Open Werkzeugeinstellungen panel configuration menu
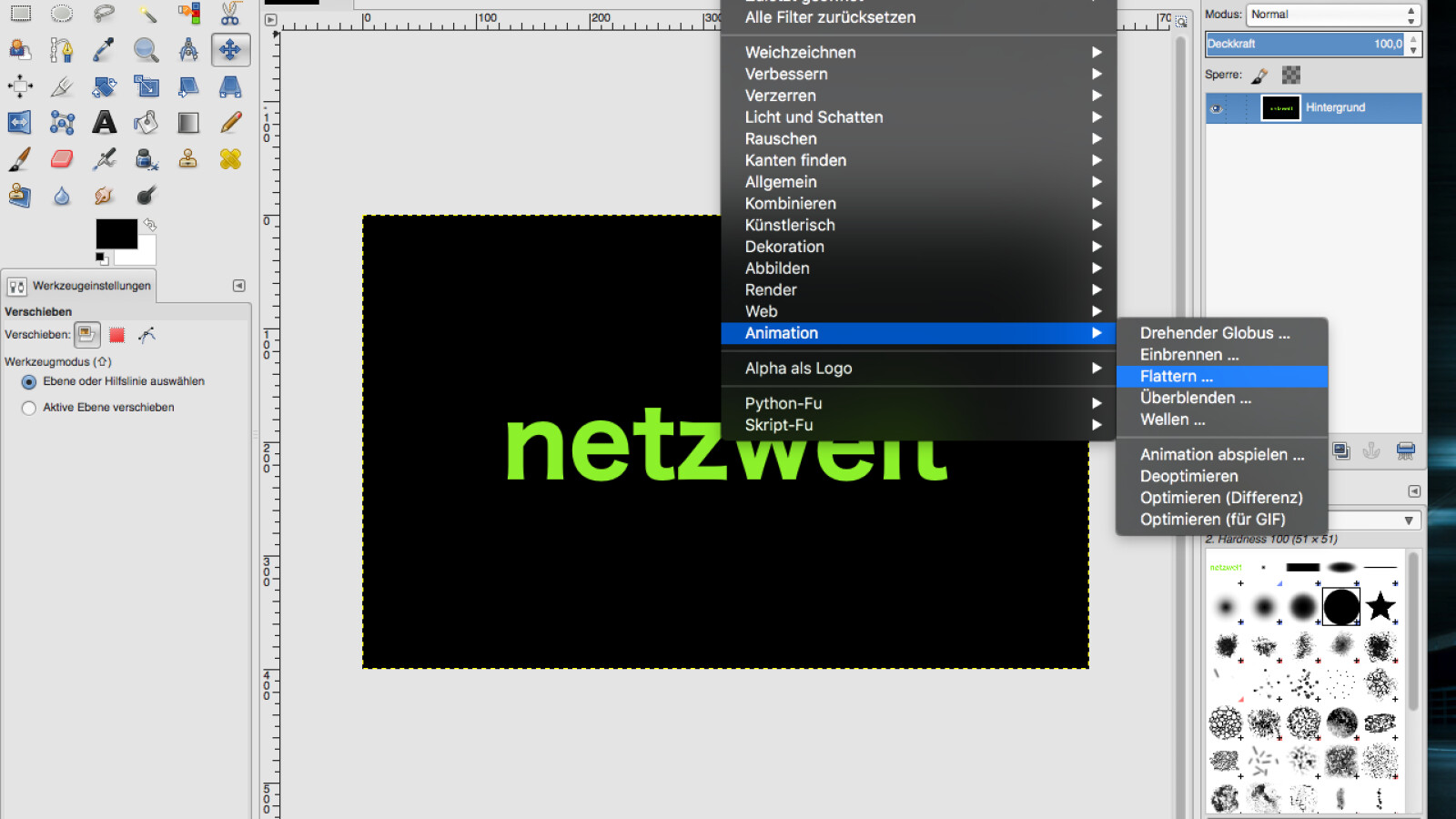 239,286
